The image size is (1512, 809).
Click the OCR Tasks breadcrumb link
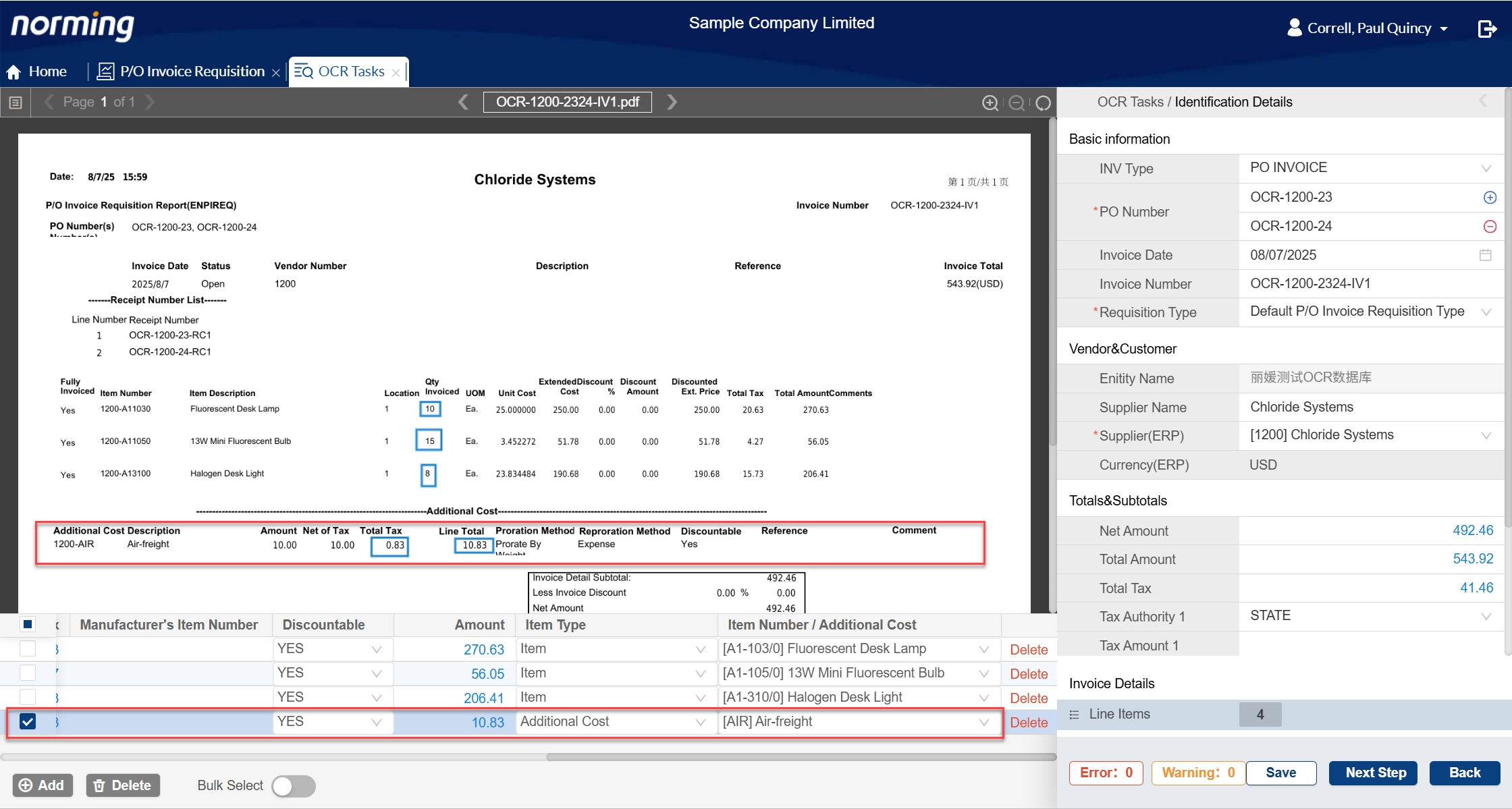pos(1130,102)
